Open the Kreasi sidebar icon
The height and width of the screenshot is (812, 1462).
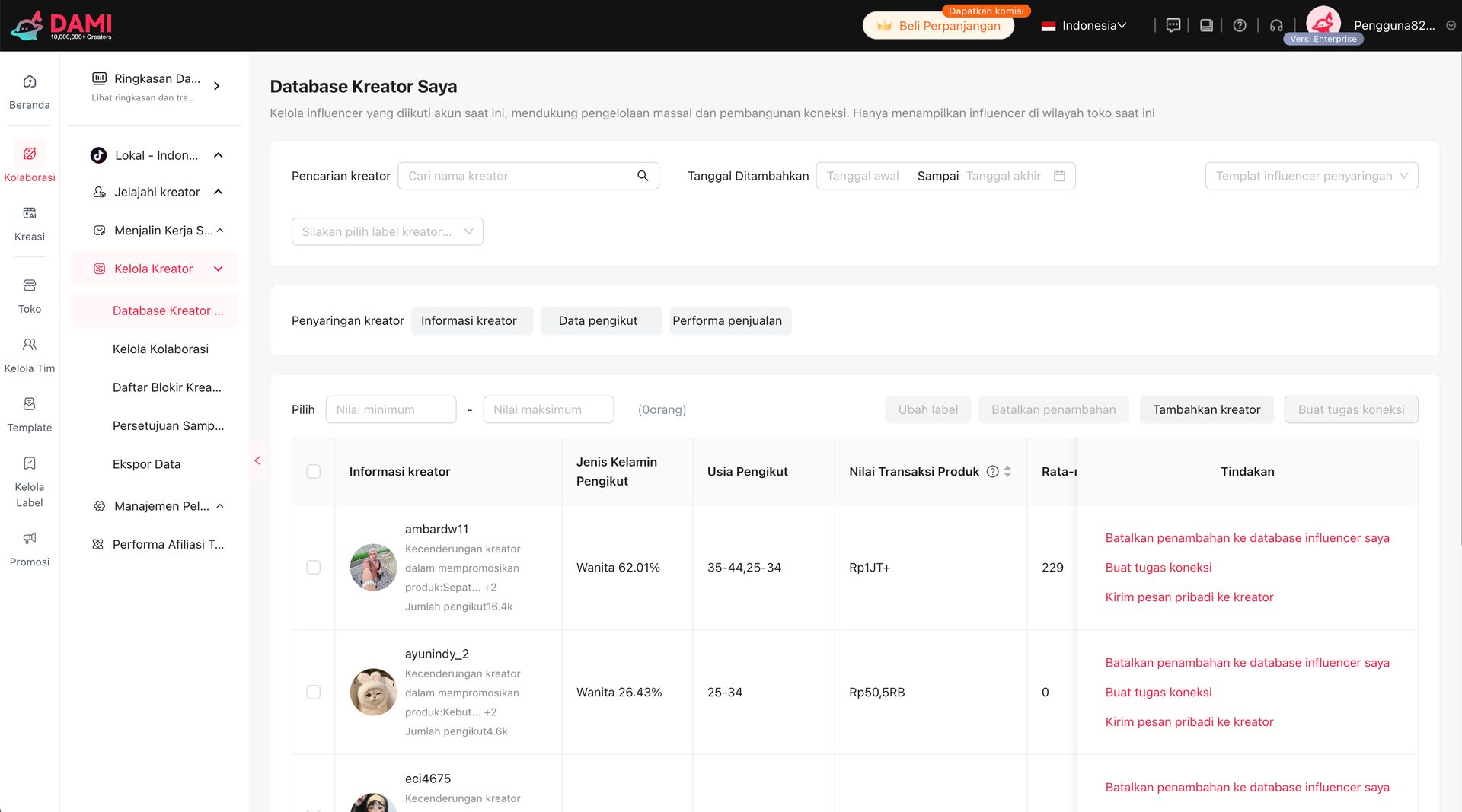pyautogui.click(x=30, y=213)
